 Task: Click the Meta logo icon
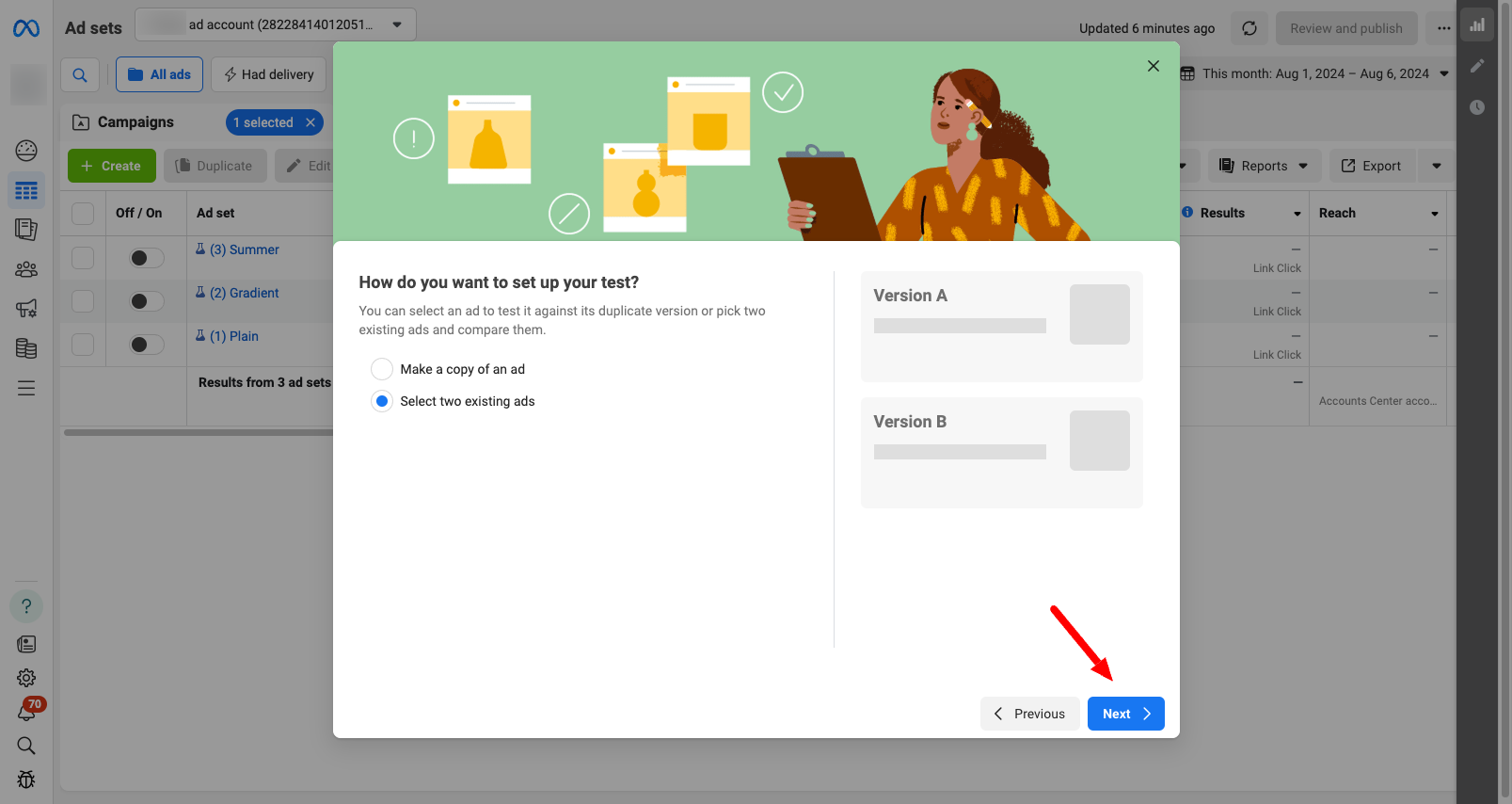tap(26, 28)
